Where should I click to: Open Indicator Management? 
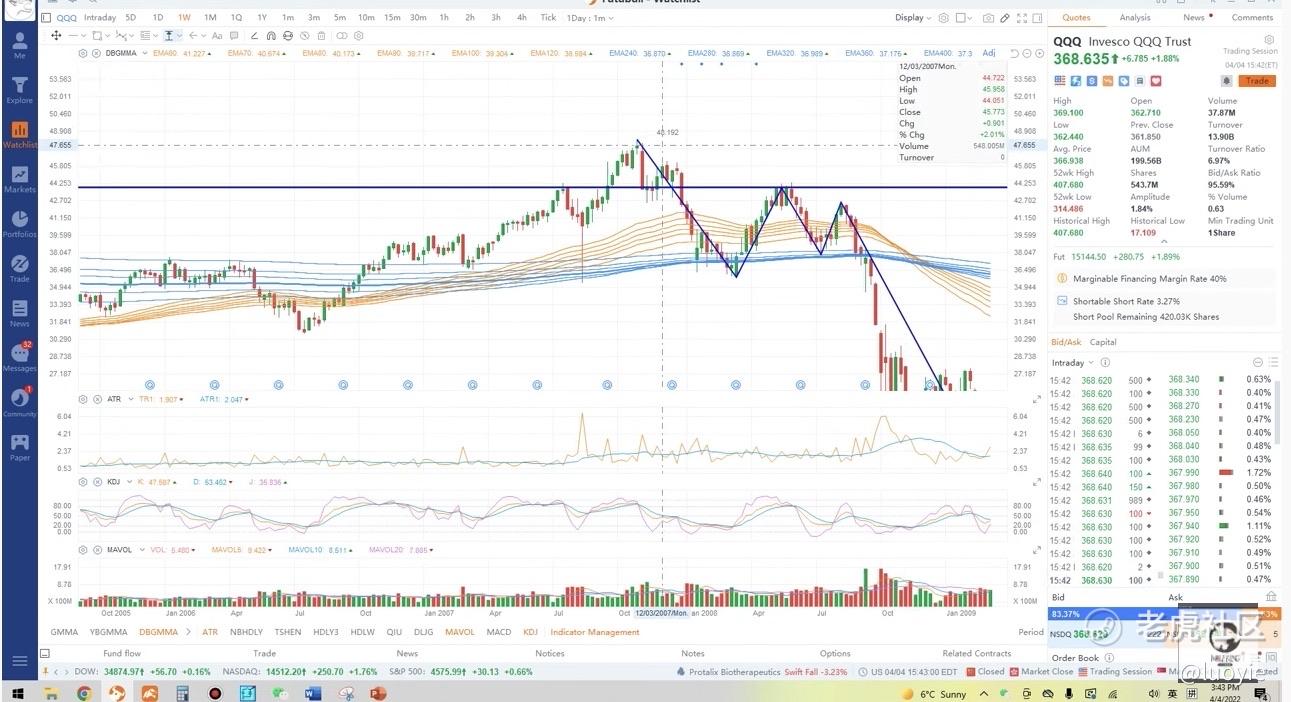click(x=595, y=632)
